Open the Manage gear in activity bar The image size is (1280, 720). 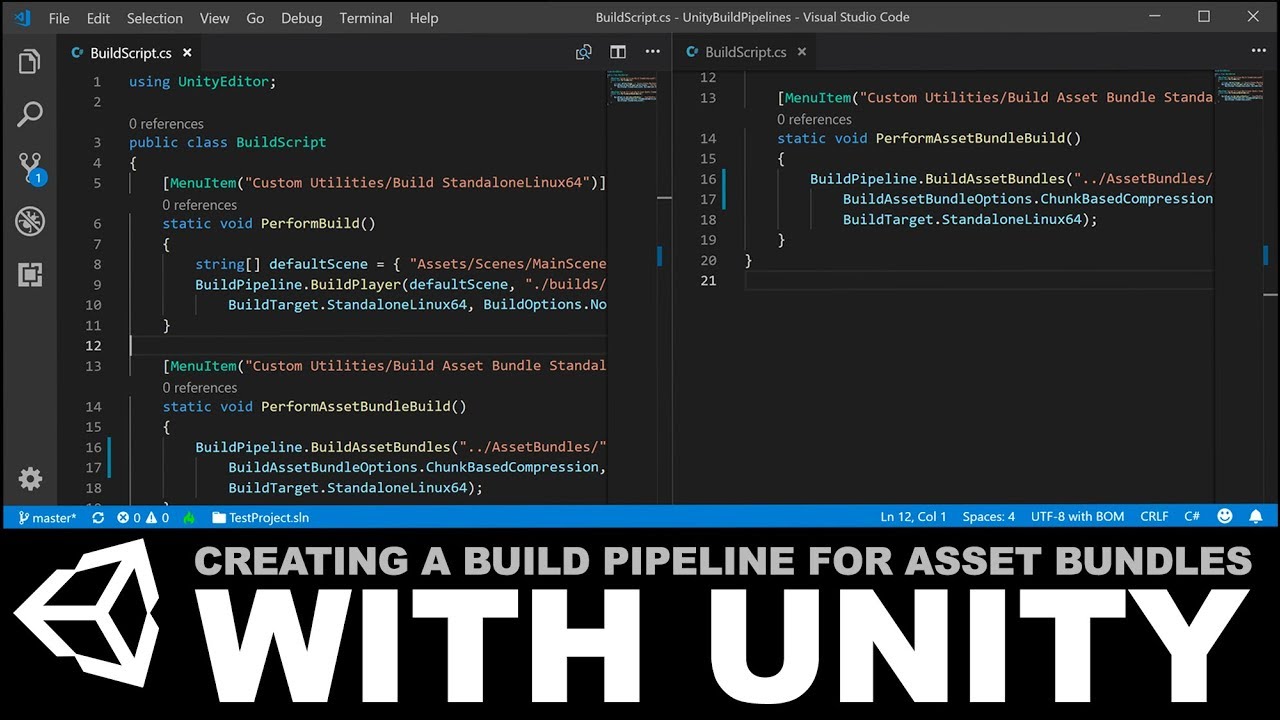30,479
